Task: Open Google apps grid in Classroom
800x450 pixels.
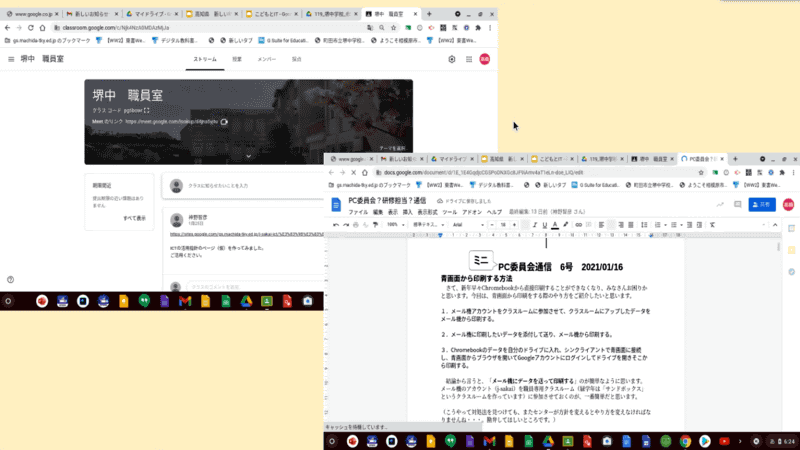Action: tap(469, 59)
